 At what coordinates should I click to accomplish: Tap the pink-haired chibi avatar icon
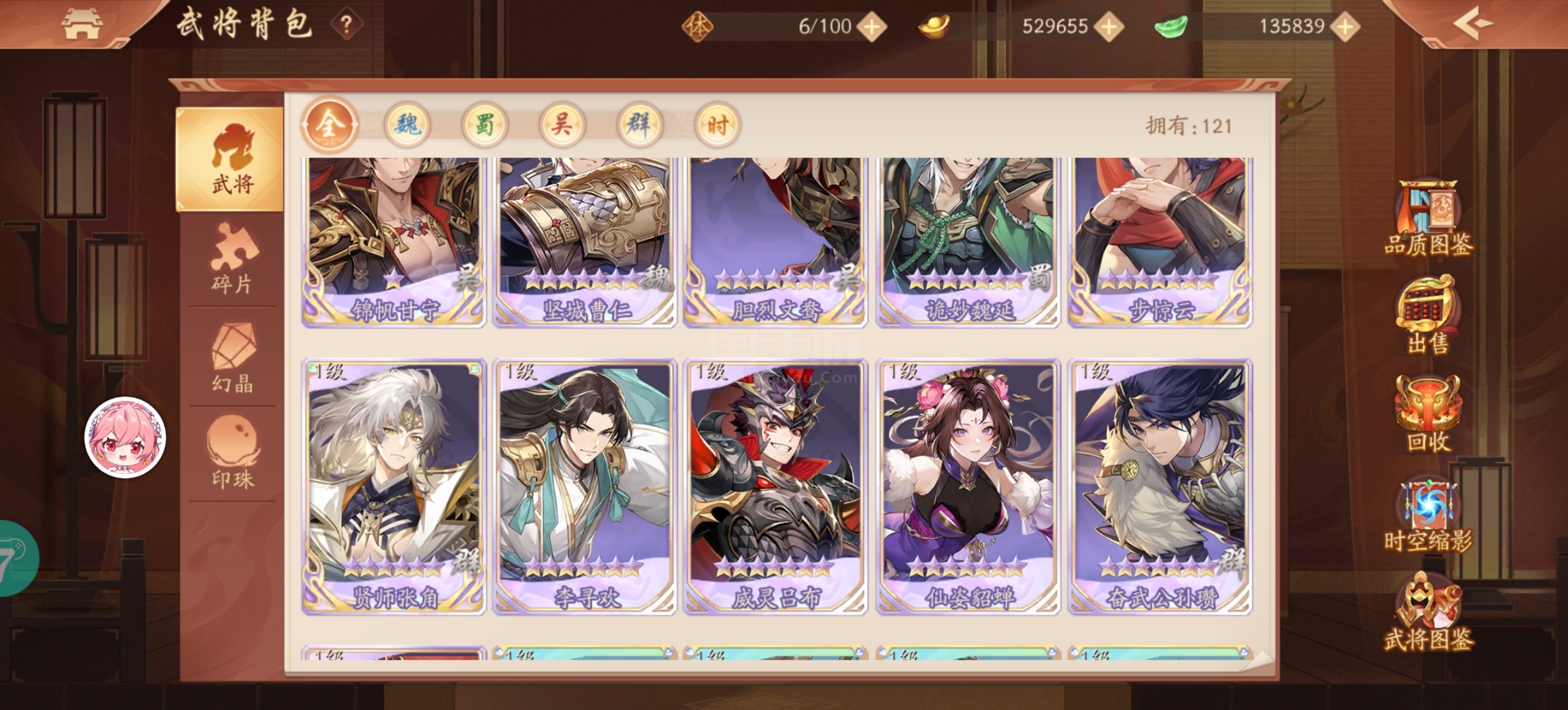point(125,437)
